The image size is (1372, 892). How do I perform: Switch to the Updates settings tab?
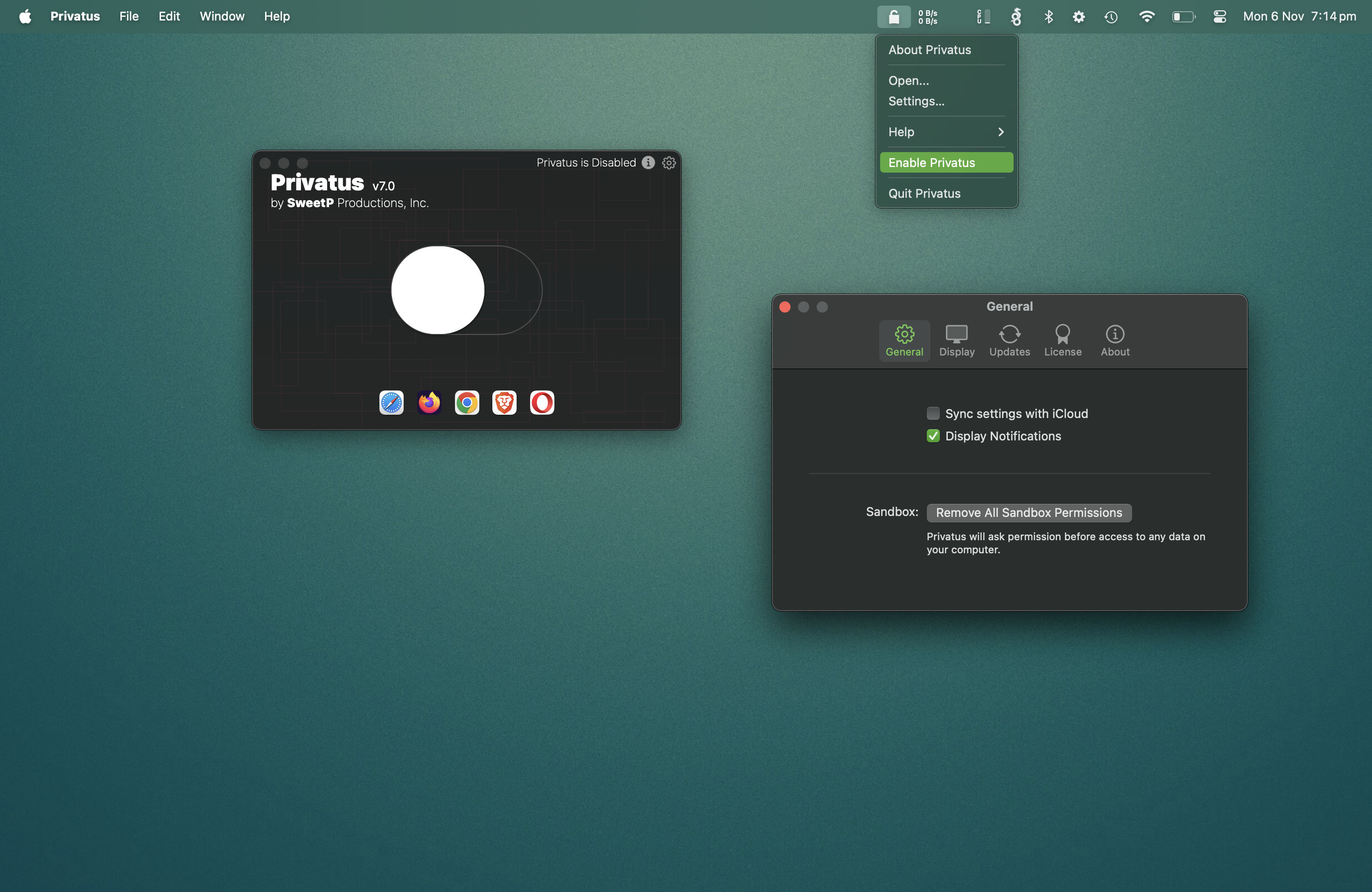[x=1009, y=341]
